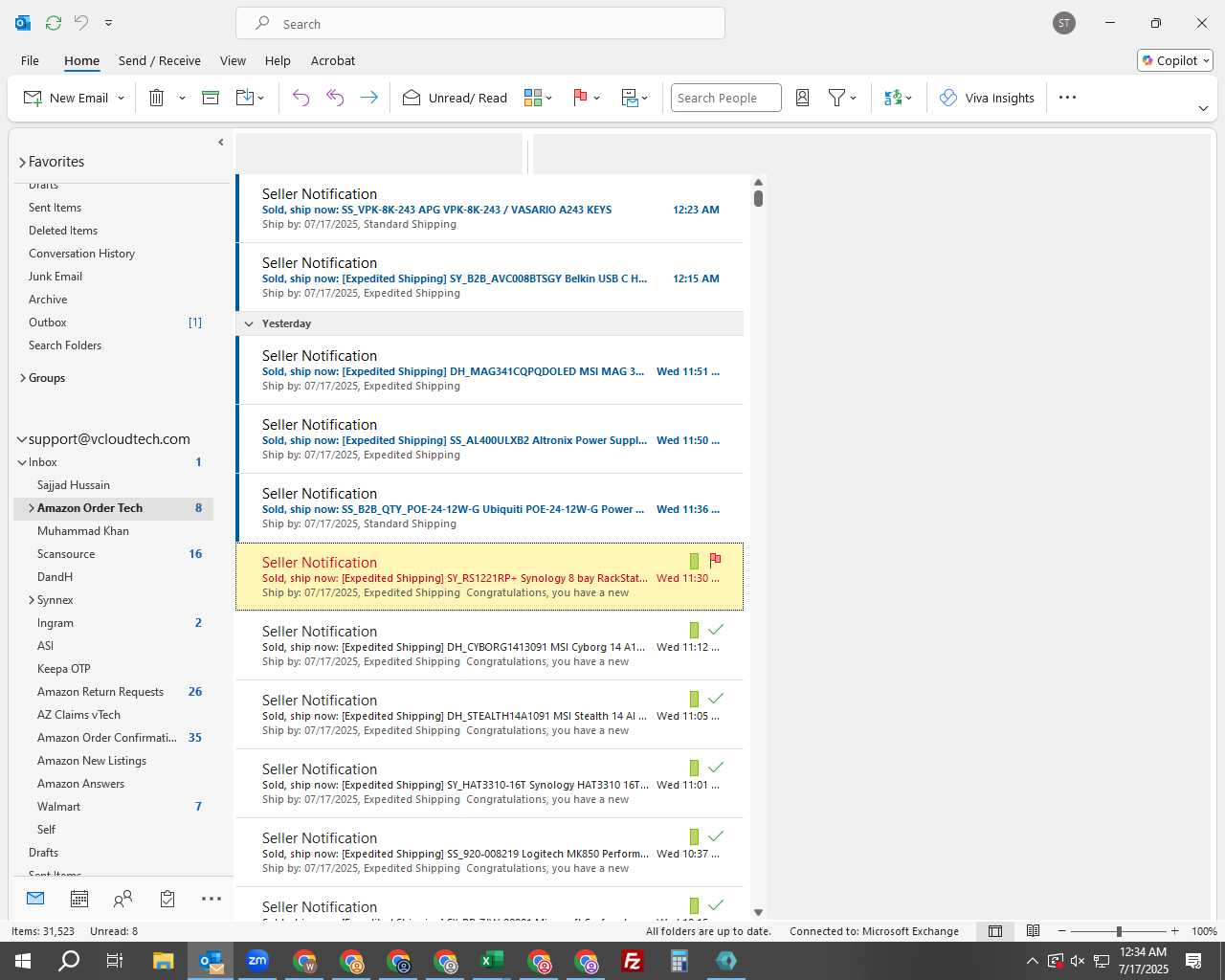The height and width of the screenshot is (980, 1225).
Task: Expand the Amazon Order Tech folder
Action: coord(31,508)
